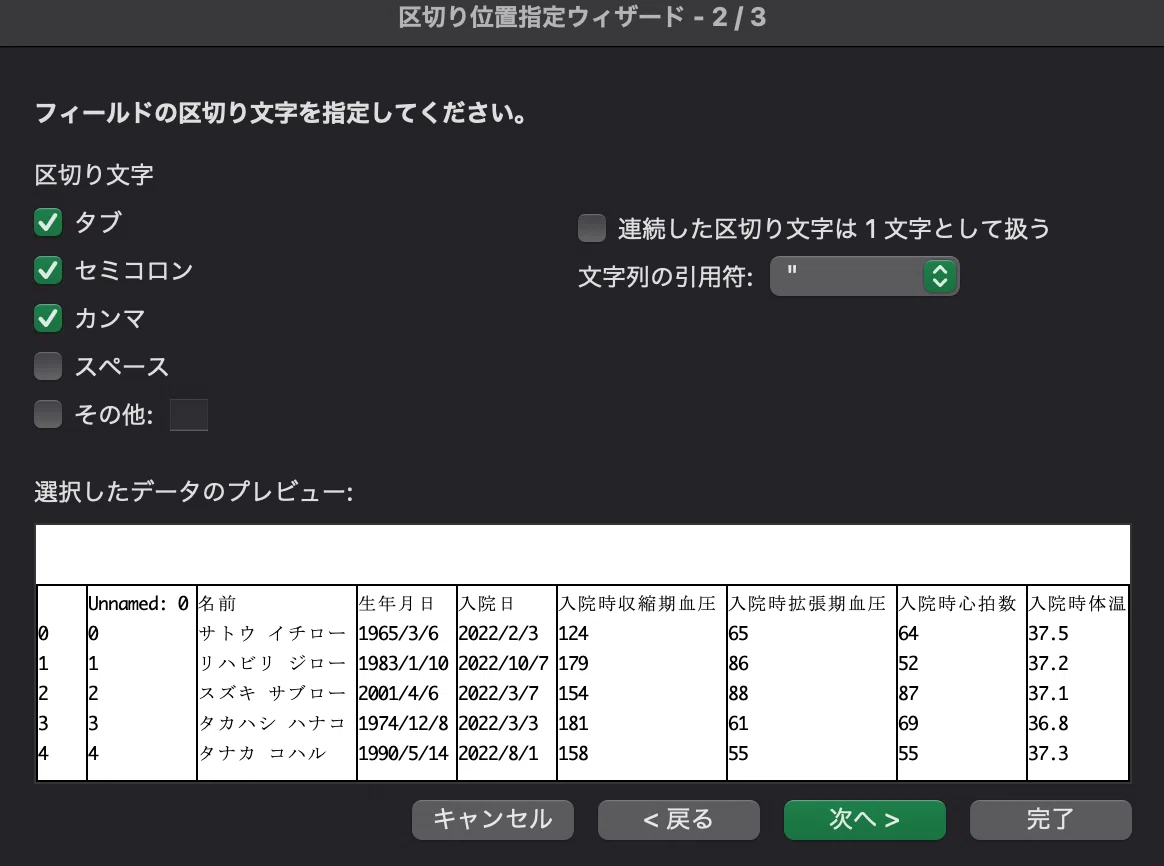
Task: Select the 入院時心拍数 column header
Action: [x=957, y=603]
